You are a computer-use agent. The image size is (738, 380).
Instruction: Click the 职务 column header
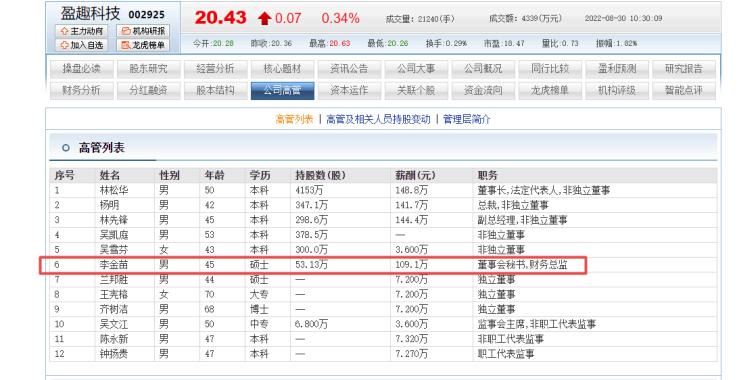coord(487,175)
